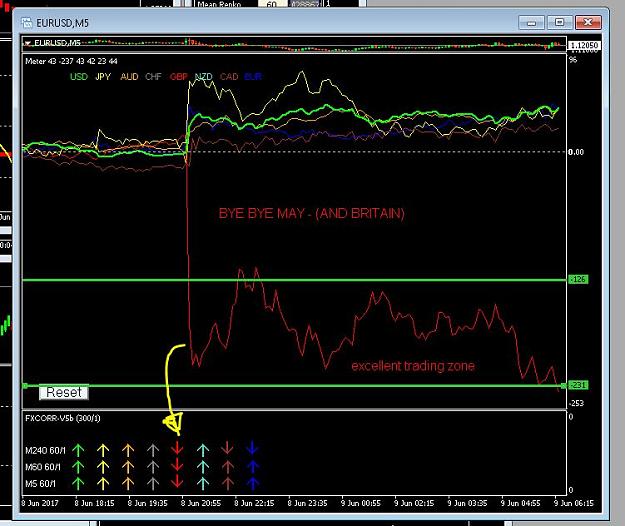
Task: Select the JPY currency label
Action: pos(103,77)
